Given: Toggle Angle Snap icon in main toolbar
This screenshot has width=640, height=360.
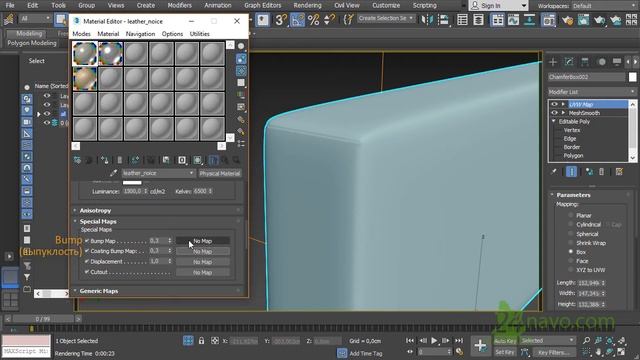Looking at the screenshot, I should pos(298,19).
